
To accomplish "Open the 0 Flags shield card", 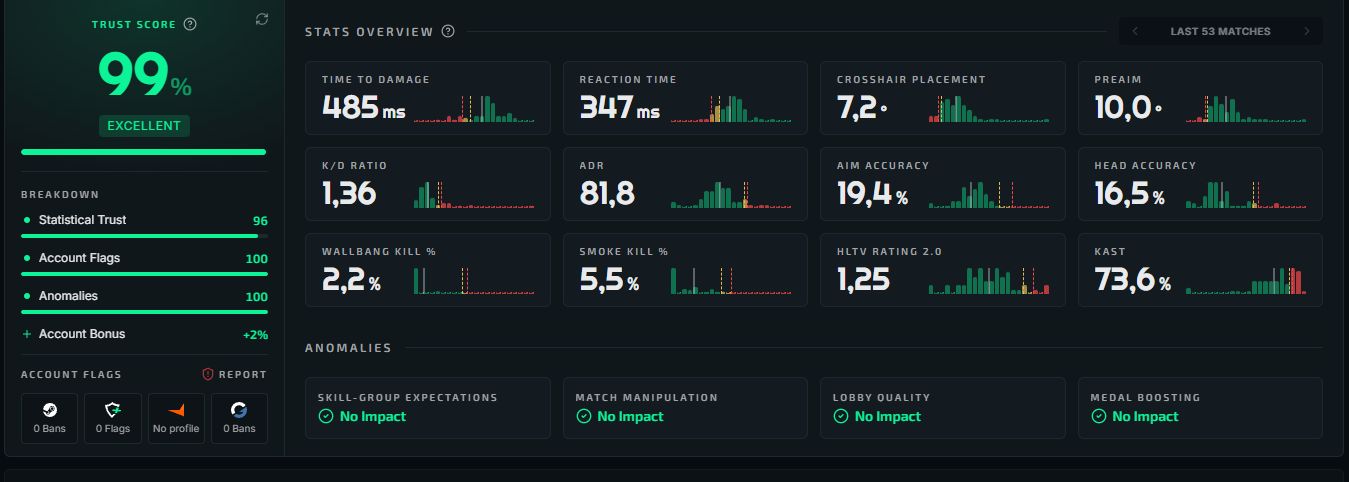I will [x=113, y=418].
